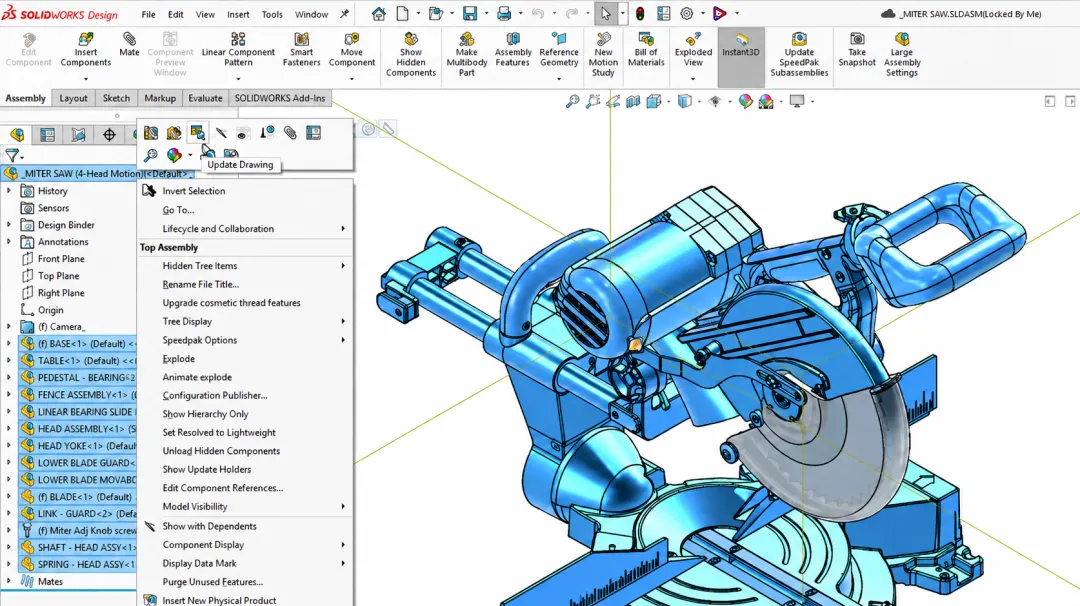Click Smart Fasteners tool
1080x606 pixels.
[301, 50]
